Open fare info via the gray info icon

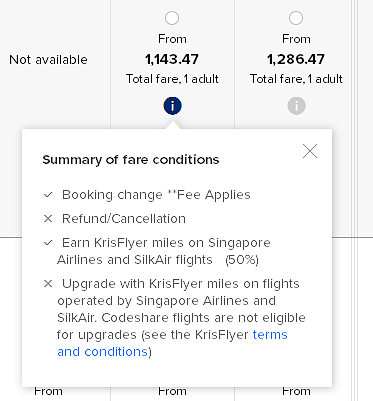(x=296, y=106)
